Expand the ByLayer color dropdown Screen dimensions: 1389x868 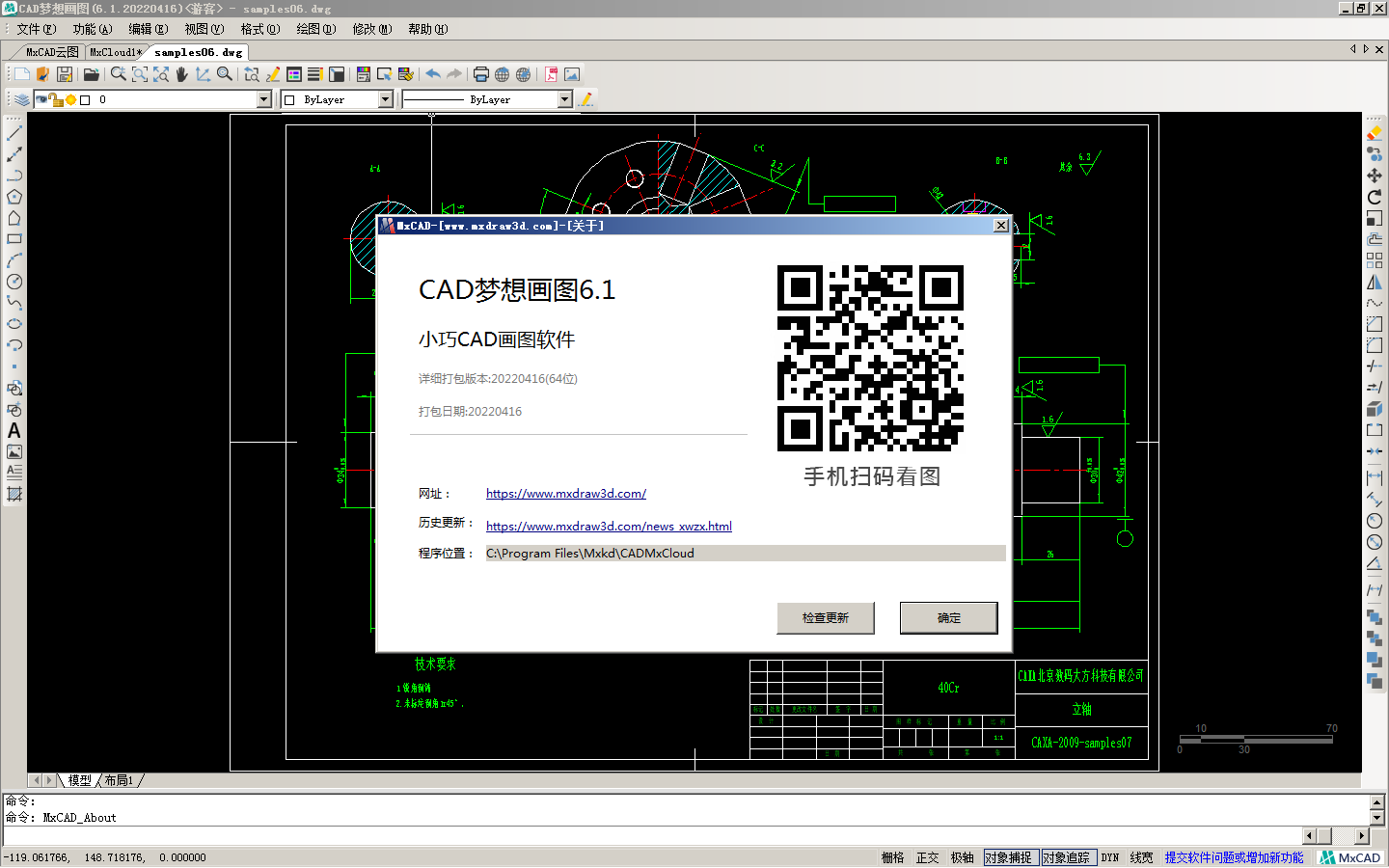(385, 98)
